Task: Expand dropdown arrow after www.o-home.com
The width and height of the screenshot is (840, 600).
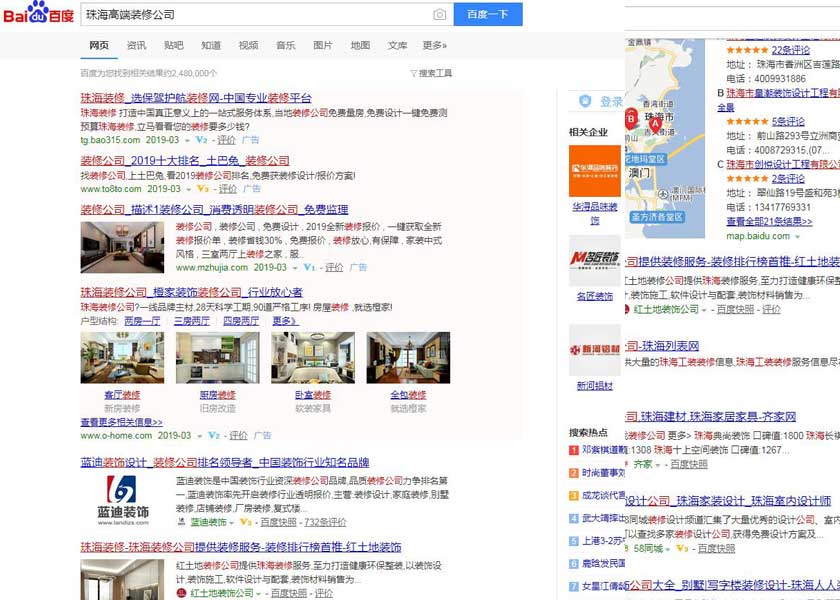Action: click(x=200, y=436)
